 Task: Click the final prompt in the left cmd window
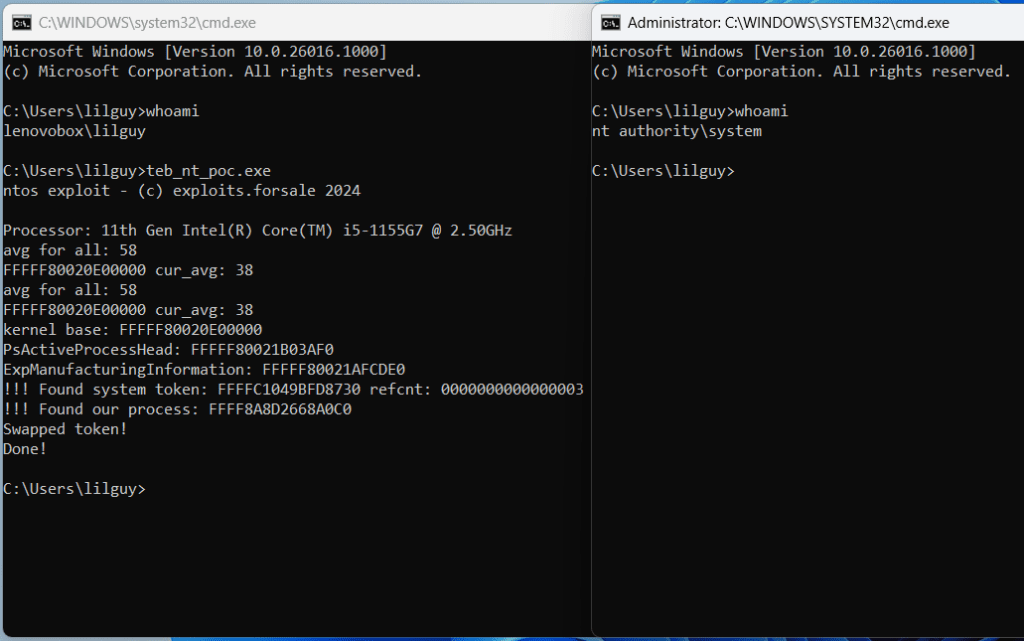pyautogui.click(x=74, y=489)
